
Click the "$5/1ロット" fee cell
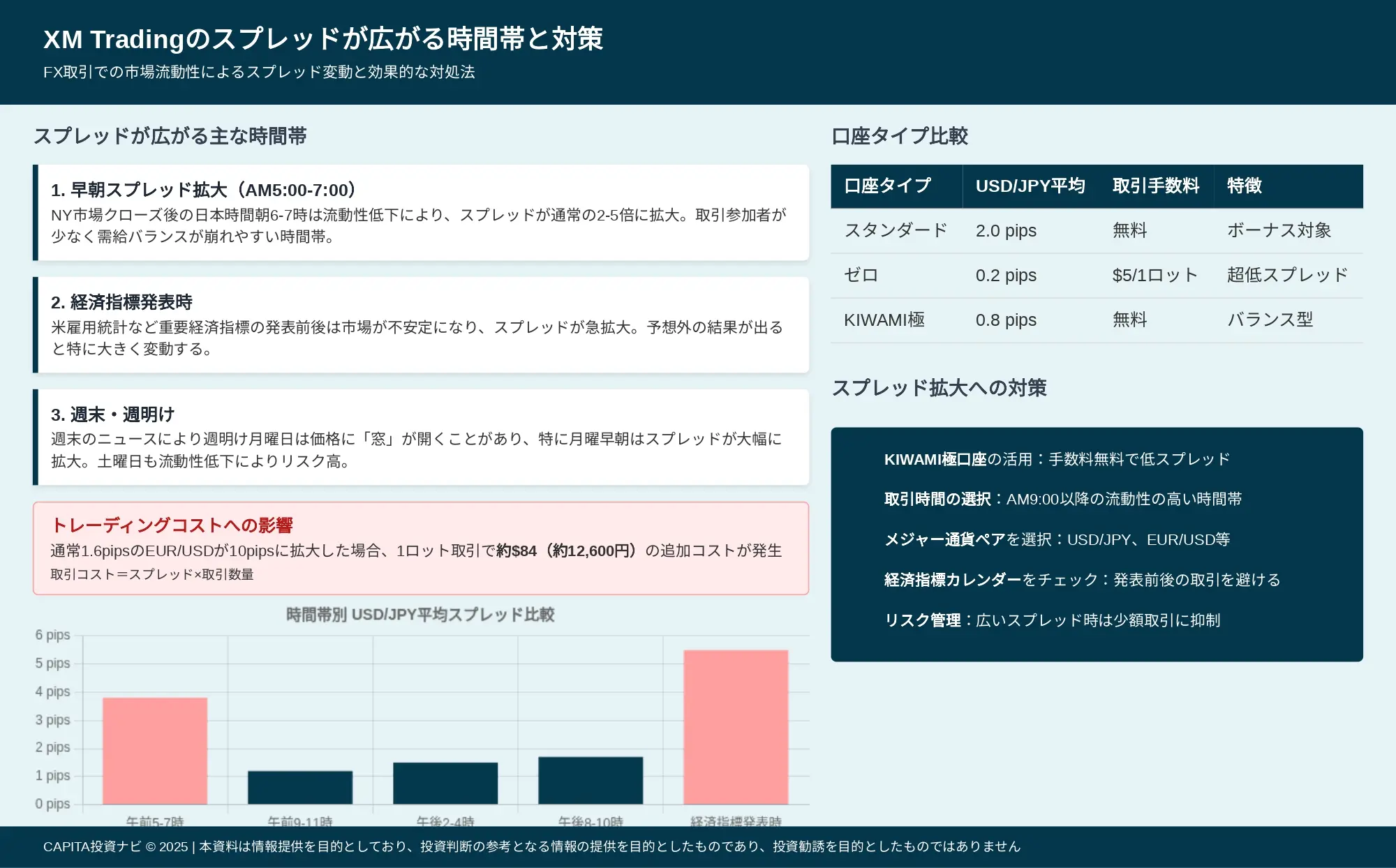[1155, 275]
